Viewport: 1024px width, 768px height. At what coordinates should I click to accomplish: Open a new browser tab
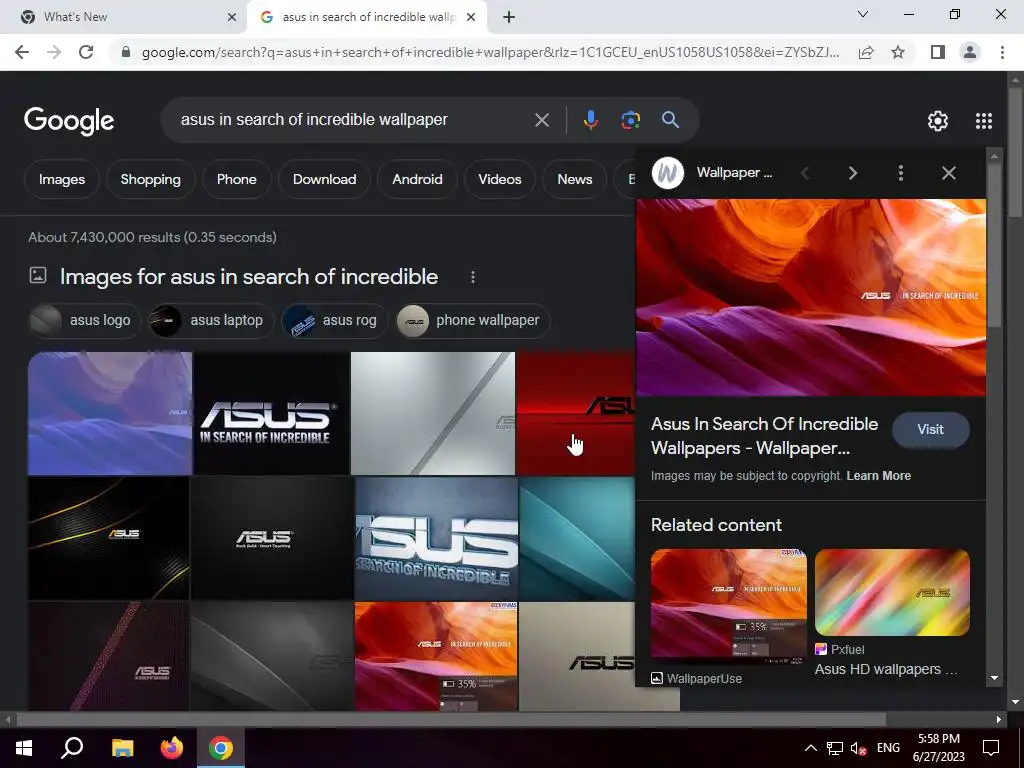(509, 17)
